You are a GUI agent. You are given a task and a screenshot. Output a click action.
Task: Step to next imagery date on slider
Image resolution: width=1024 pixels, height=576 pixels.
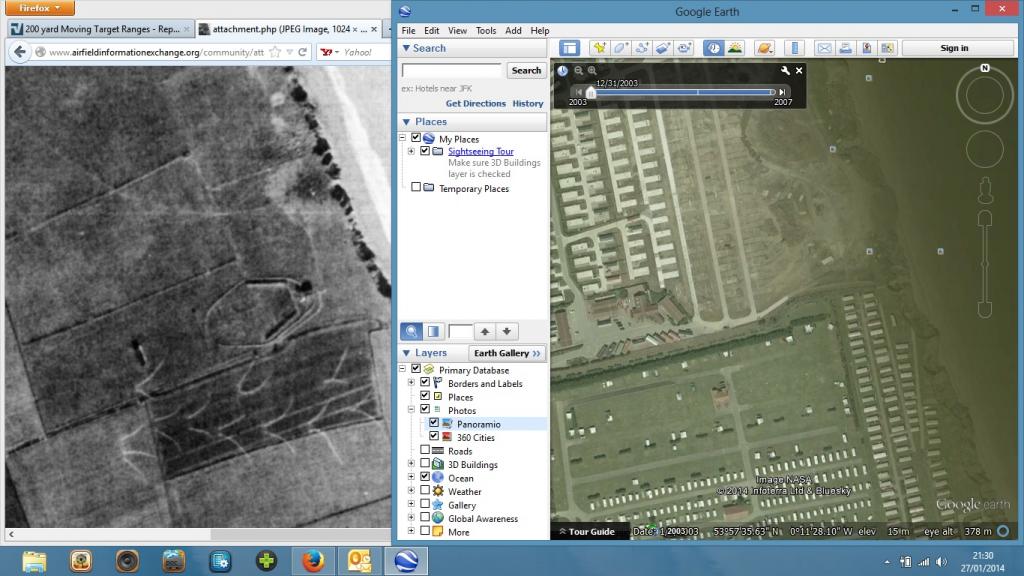tap(782, 93)
